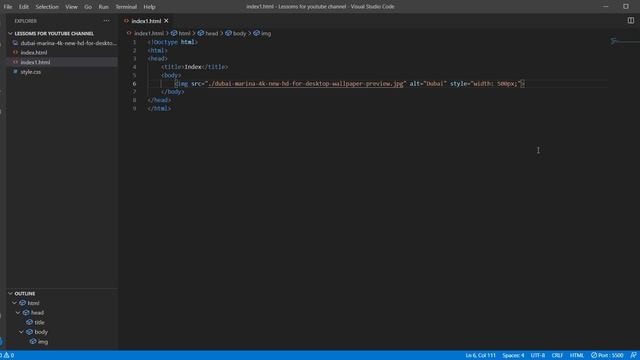The image size is (640, 360).
Task: Click Ln 6, Col 111 to go to line
Action: tap(480, 356)
